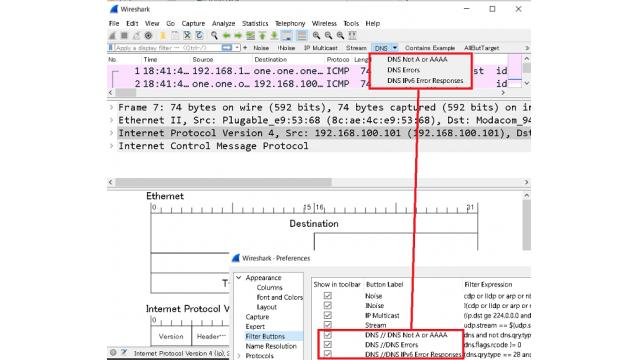Apply the !Noise filter button
The width and height of the screenshot is (640, 360).
[286, 48]
